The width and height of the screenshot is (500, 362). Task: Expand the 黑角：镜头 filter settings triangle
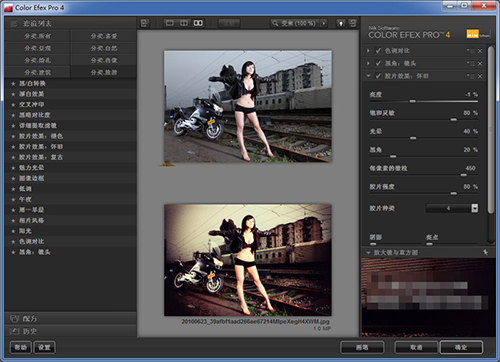pyautogui.click(x=368, y=63)
